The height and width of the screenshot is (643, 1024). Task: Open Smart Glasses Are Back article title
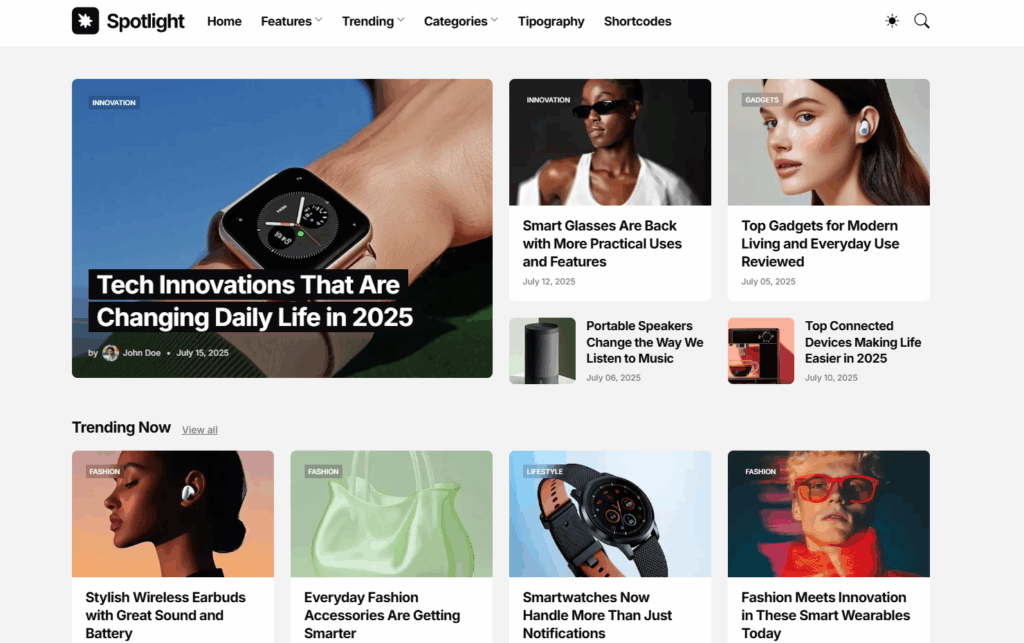click(602, 243)
